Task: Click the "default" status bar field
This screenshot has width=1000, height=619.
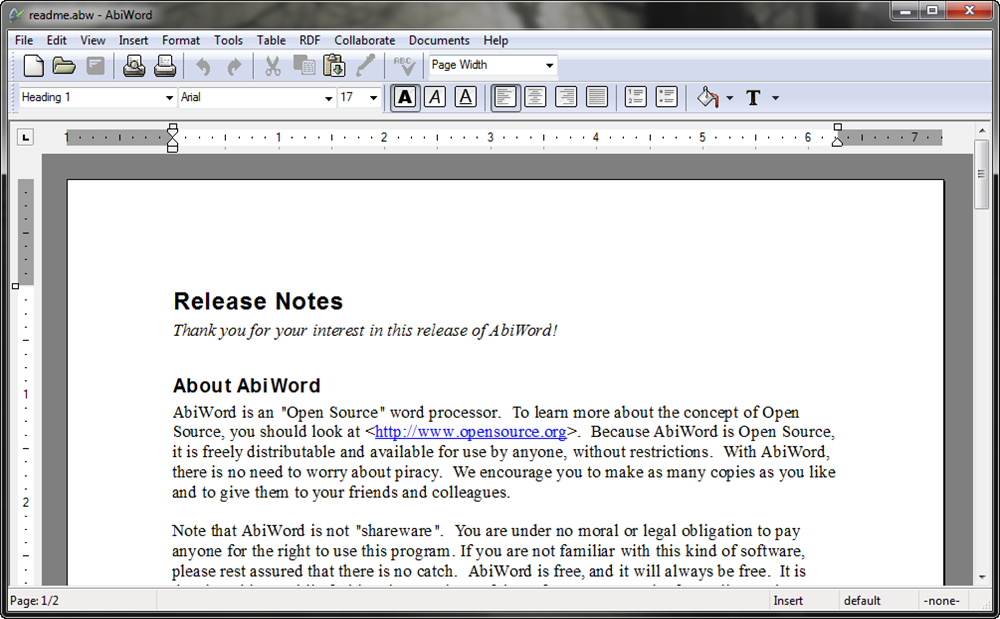Action: pyautogui.click(x=862, y=601)
